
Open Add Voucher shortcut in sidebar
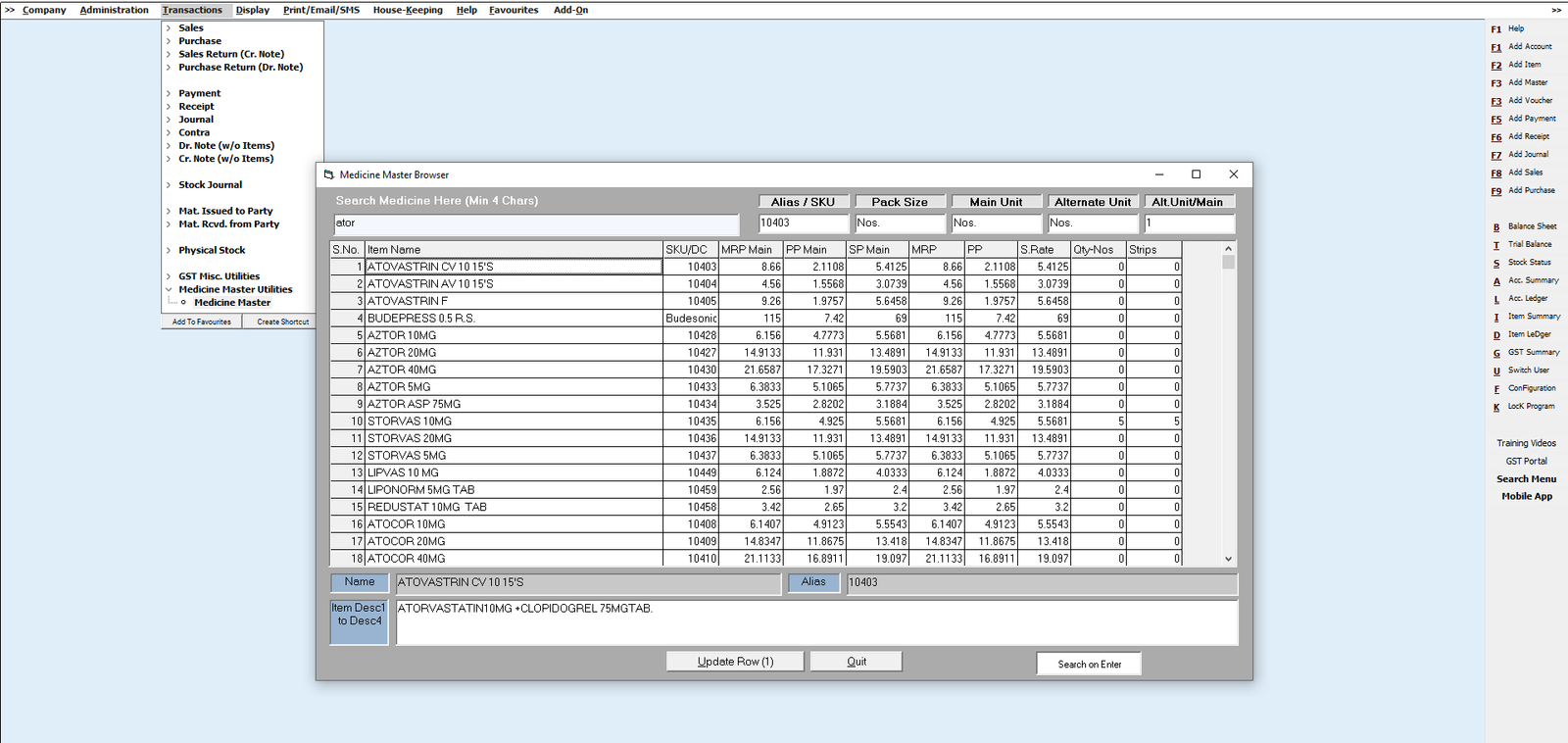tap(1529, 101)
